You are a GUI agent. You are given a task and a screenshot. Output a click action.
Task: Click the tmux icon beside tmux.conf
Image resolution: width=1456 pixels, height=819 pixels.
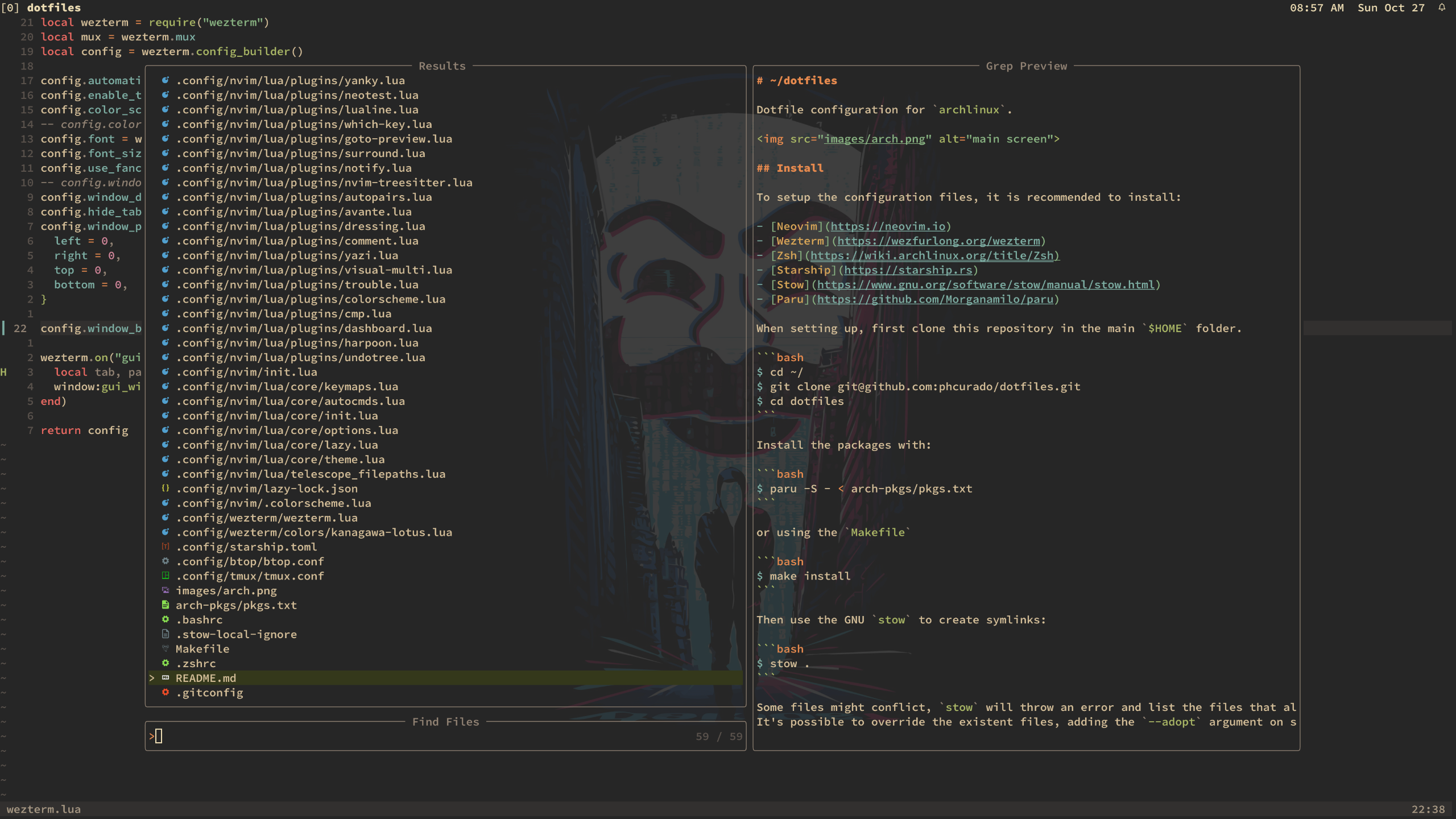[165, 576]
